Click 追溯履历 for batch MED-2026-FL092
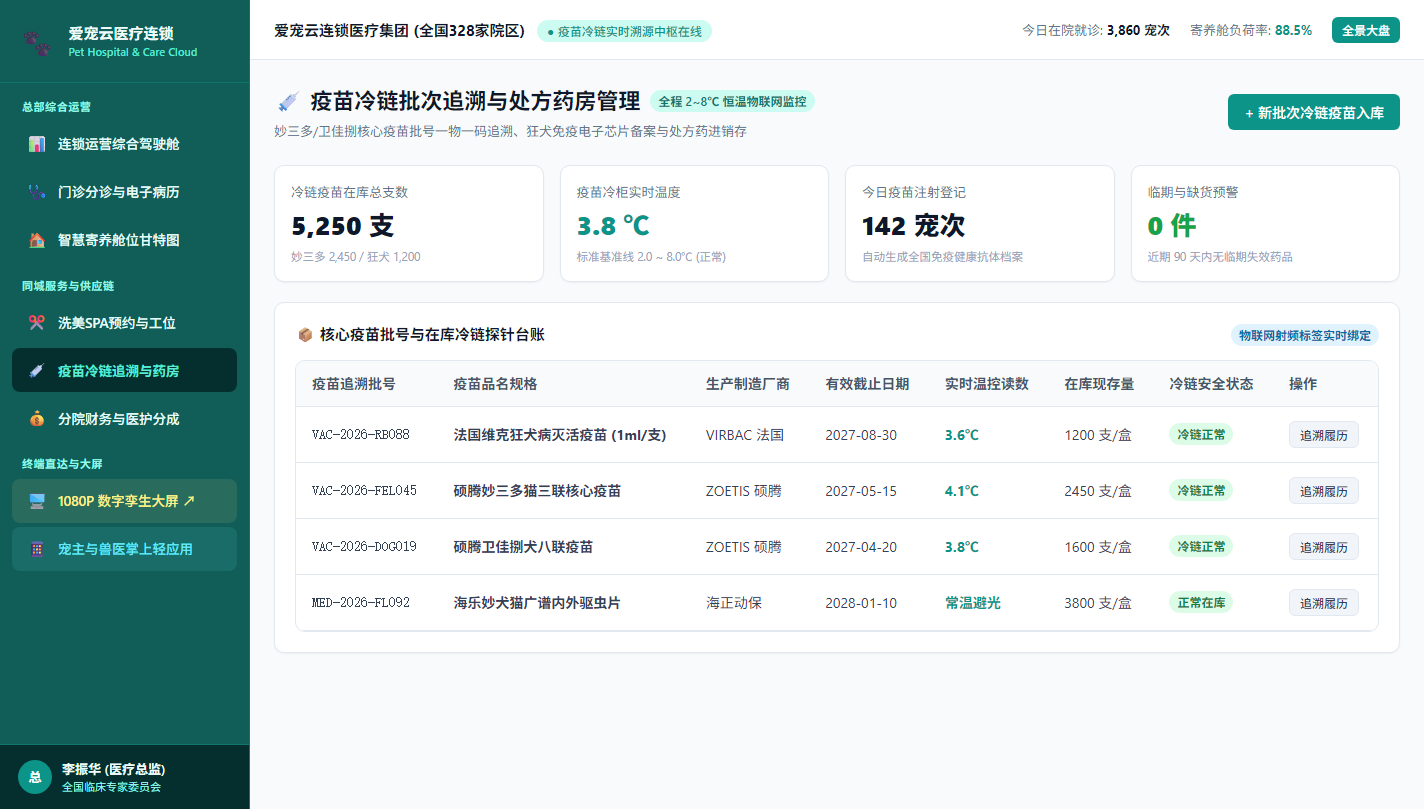The height and width of the screenshot is (809, 1424). coord(1323,603)
